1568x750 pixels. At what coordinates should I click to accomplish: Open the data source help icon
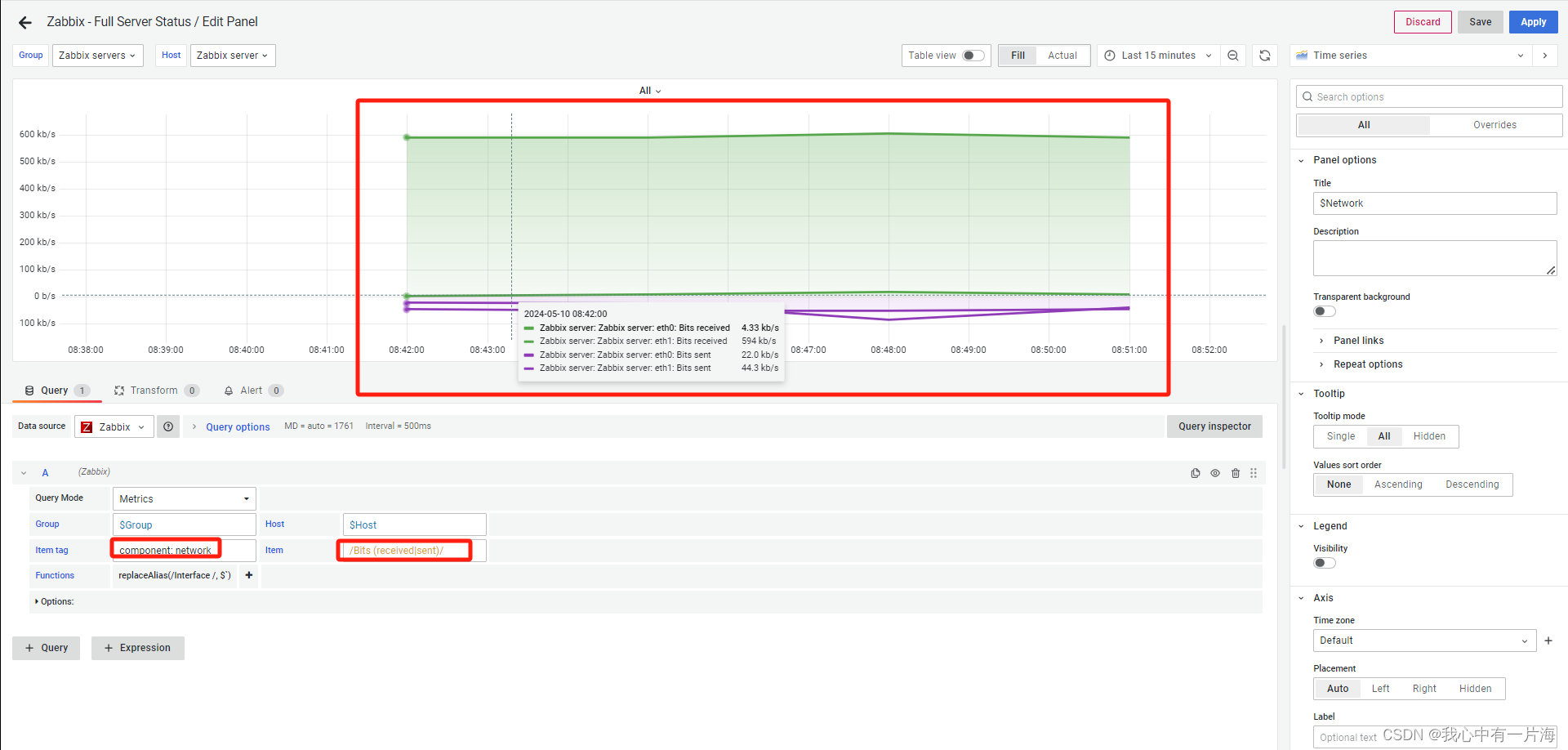pyautogui.click(x=168, y=426)
